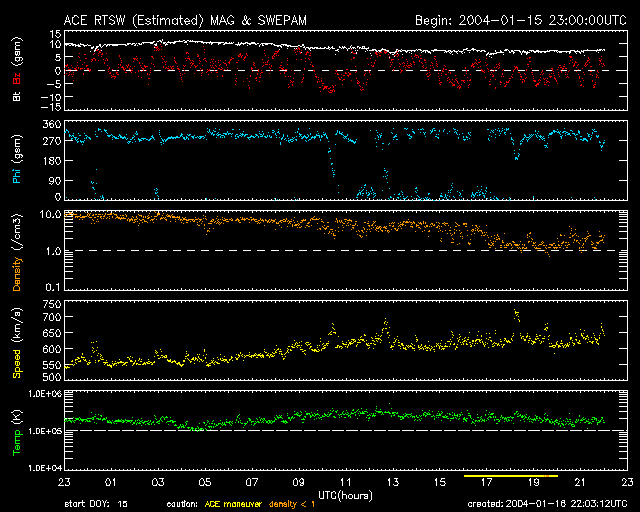Click the 'start DOY: 15' label
The image size is (640, 512).
[96, 505]
